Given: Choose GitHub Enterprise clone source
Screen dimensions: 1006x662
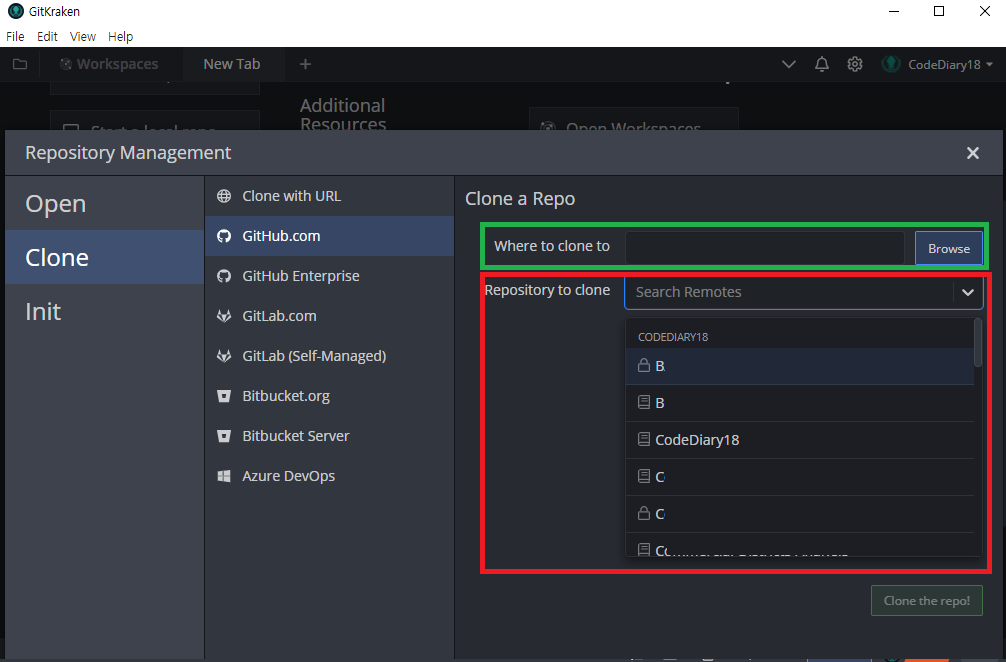Looking at the screenshot, I should pyautogui.click(x=329, y=276).
